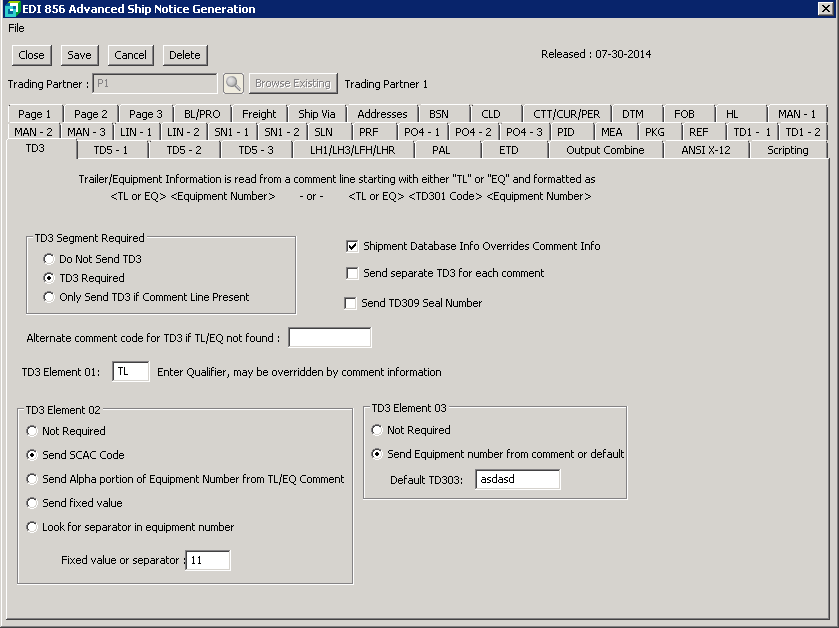The image size is (839, 628).
Task: Select the Do Not Send TD3 option
Action: 49,259
